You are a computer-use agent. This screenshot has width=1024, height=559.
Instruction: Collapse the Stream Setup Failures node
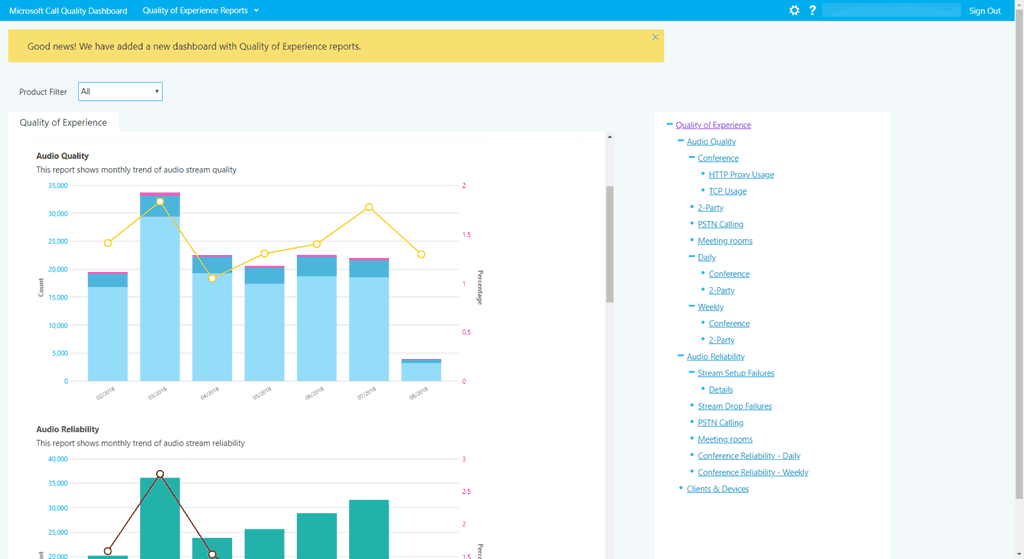coord(692,373)
